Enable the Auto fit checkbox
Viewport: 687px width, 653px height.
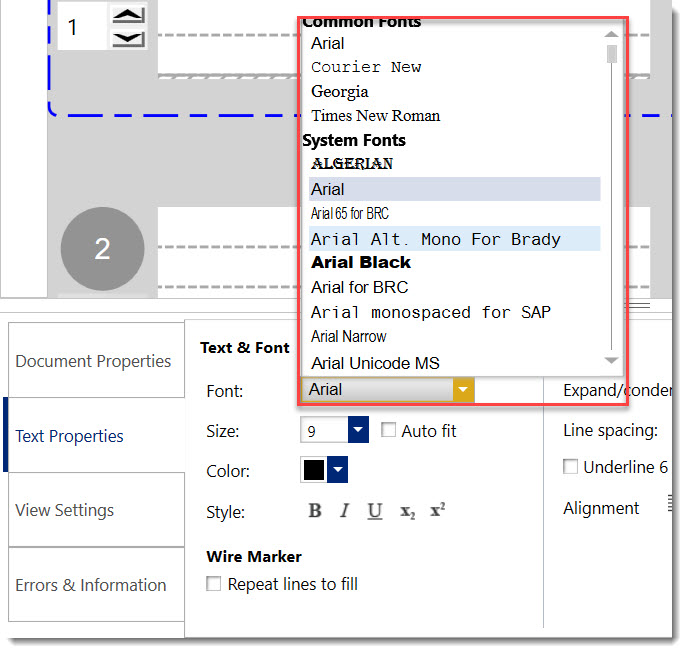(x=389, y=431)
